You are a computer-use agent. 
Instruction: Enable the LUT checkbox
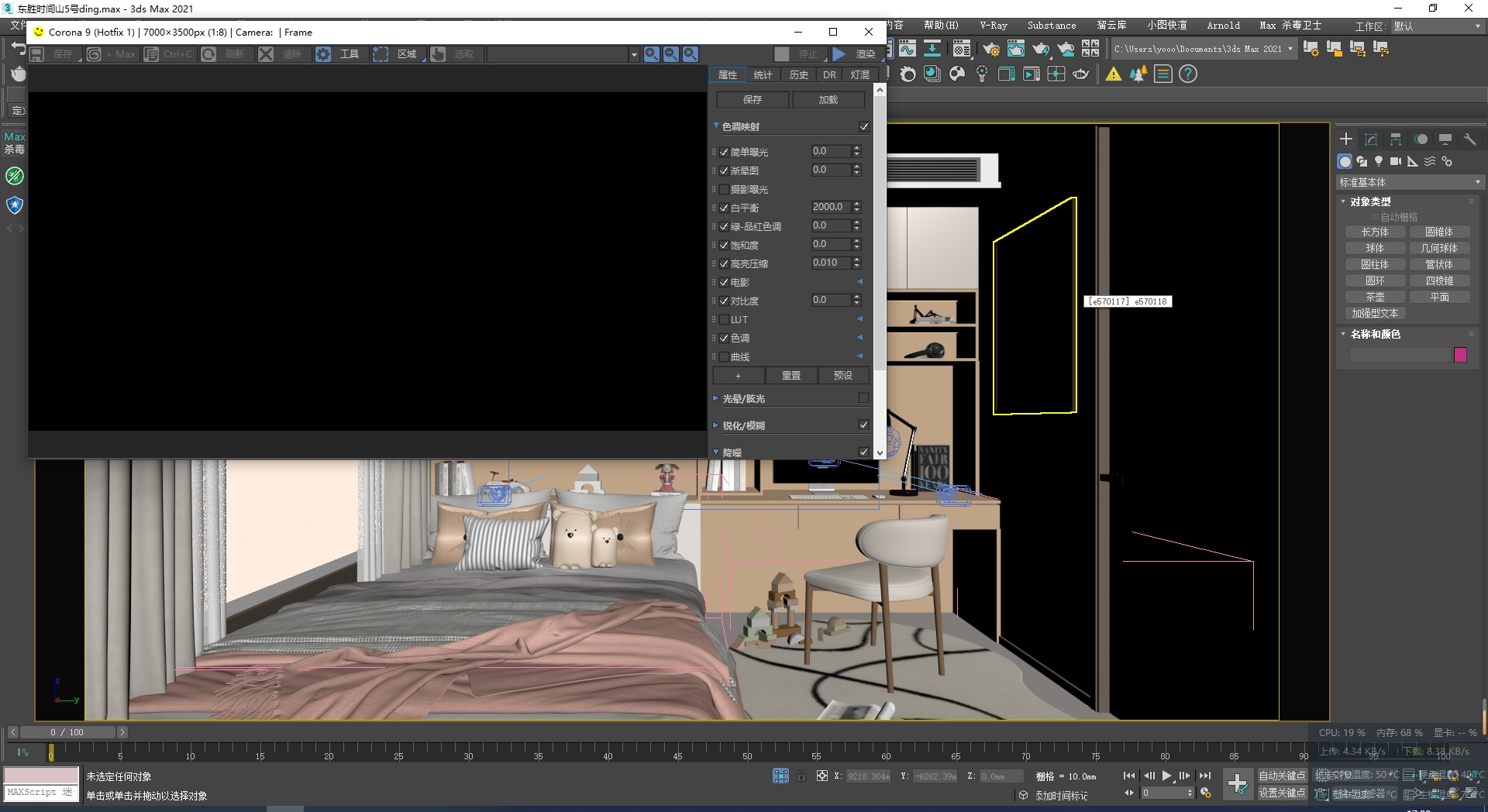[724, 319]
